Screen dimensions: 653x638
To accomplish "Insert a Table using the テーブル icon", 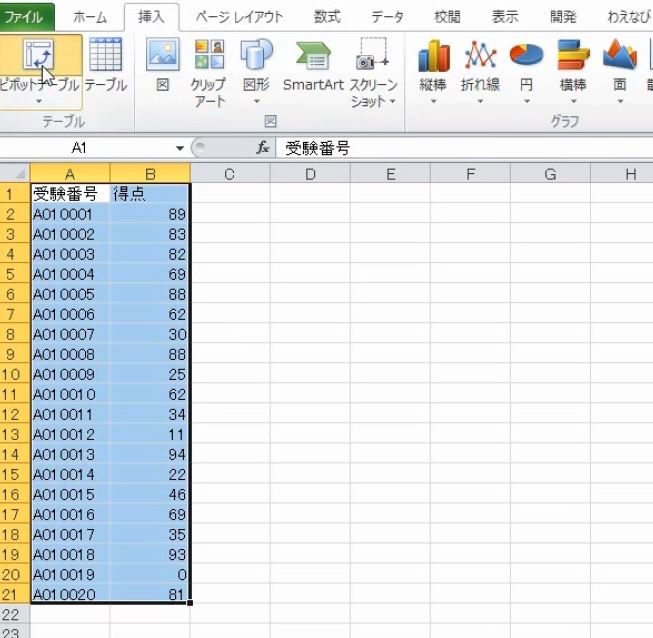I will click(106, 55).
